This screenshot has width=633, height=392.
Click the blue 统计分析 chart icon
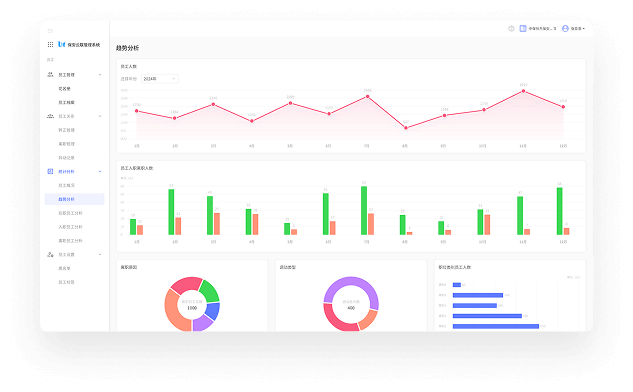50,172
